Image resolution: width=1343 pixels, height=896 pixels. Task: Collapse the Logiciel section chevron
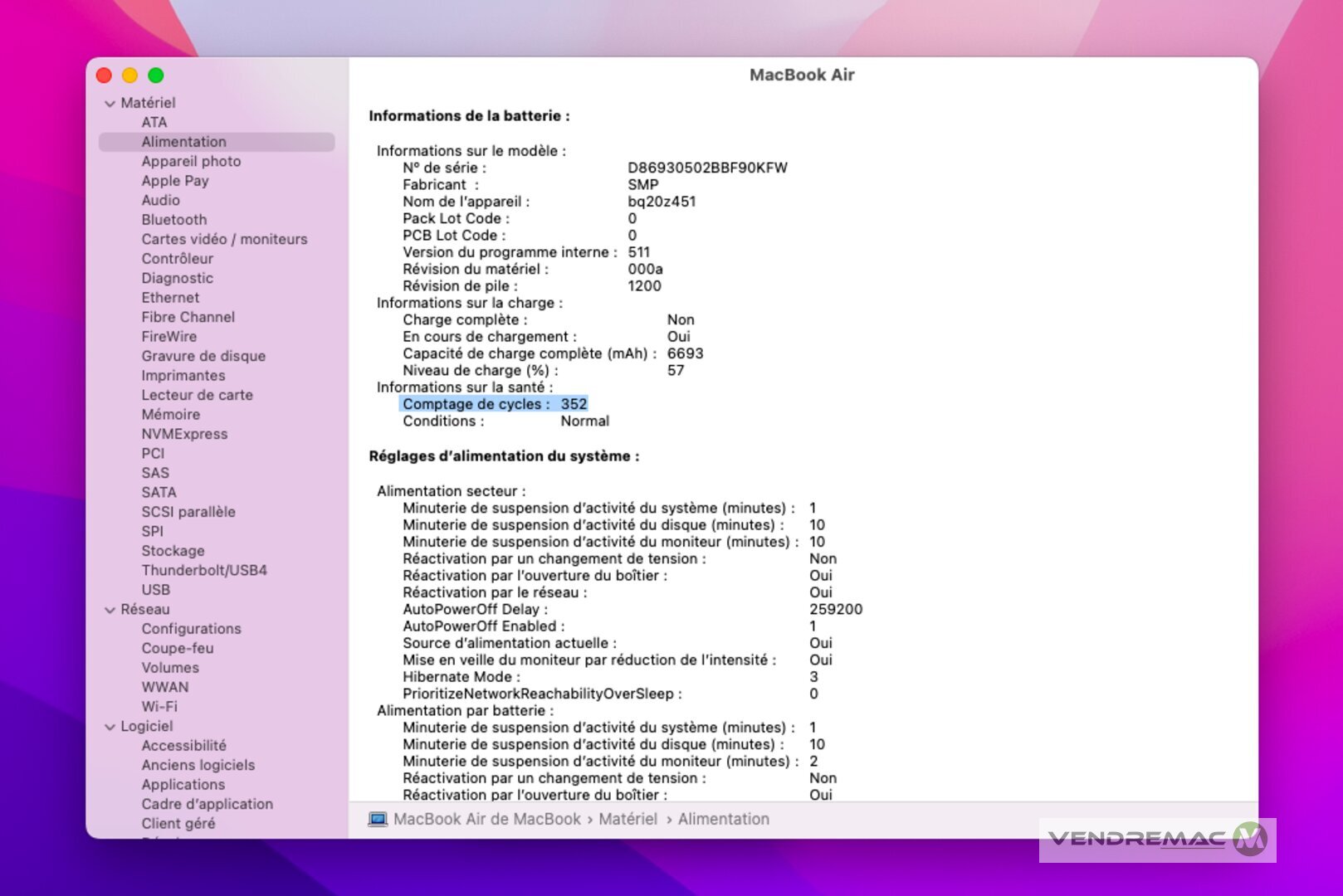pos(110,727)
